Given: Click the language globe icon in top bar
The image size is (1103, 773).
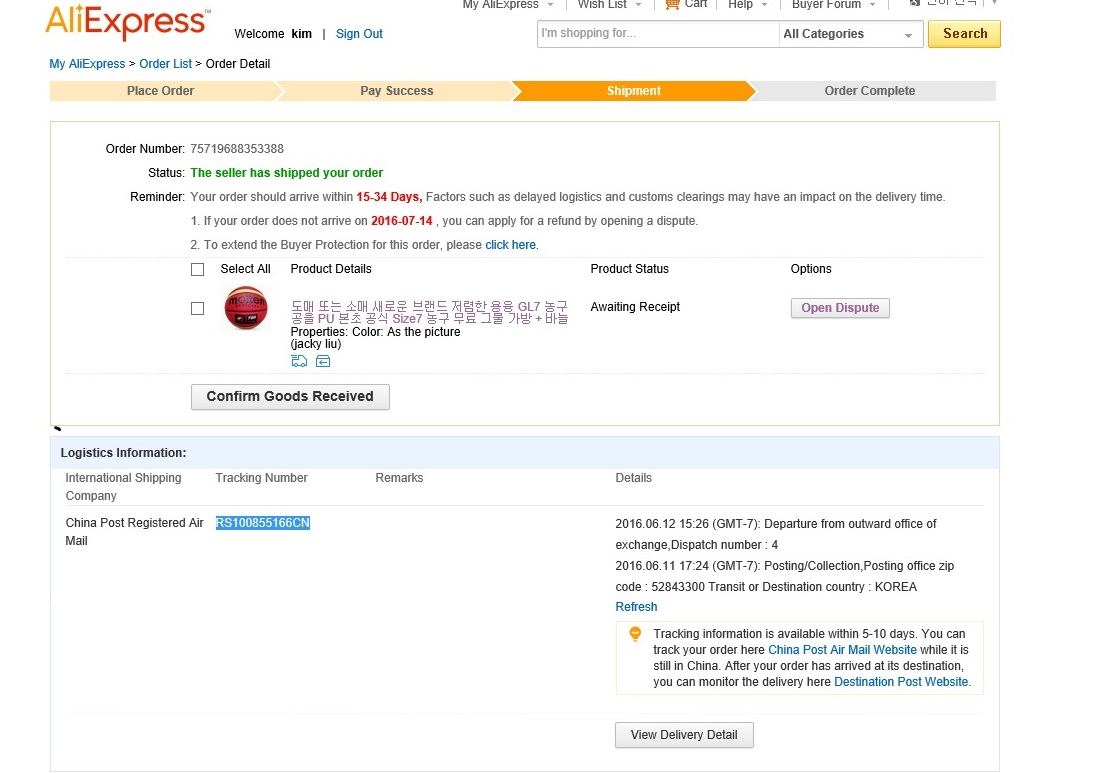Looking at the screenshot, I should 914,3.
